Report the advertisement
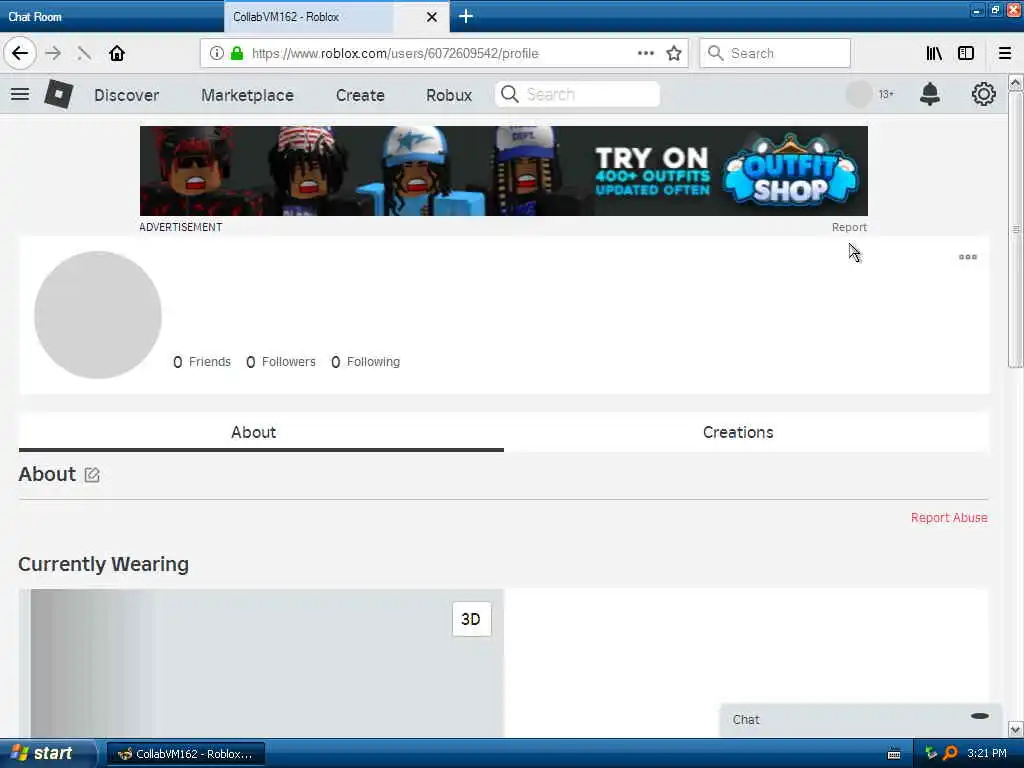 pos(849,227)
